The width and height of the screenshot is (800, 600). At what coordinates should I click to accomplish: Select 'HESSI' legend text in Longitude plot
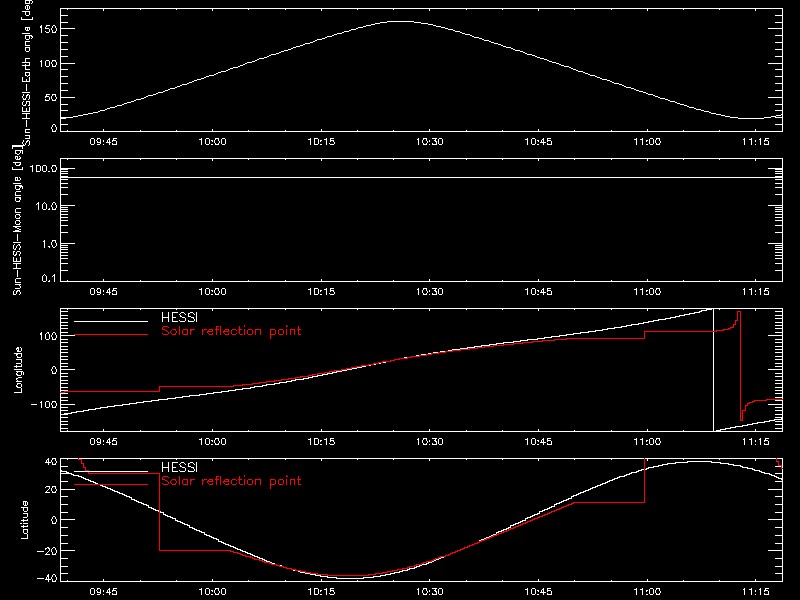[179, 317]
